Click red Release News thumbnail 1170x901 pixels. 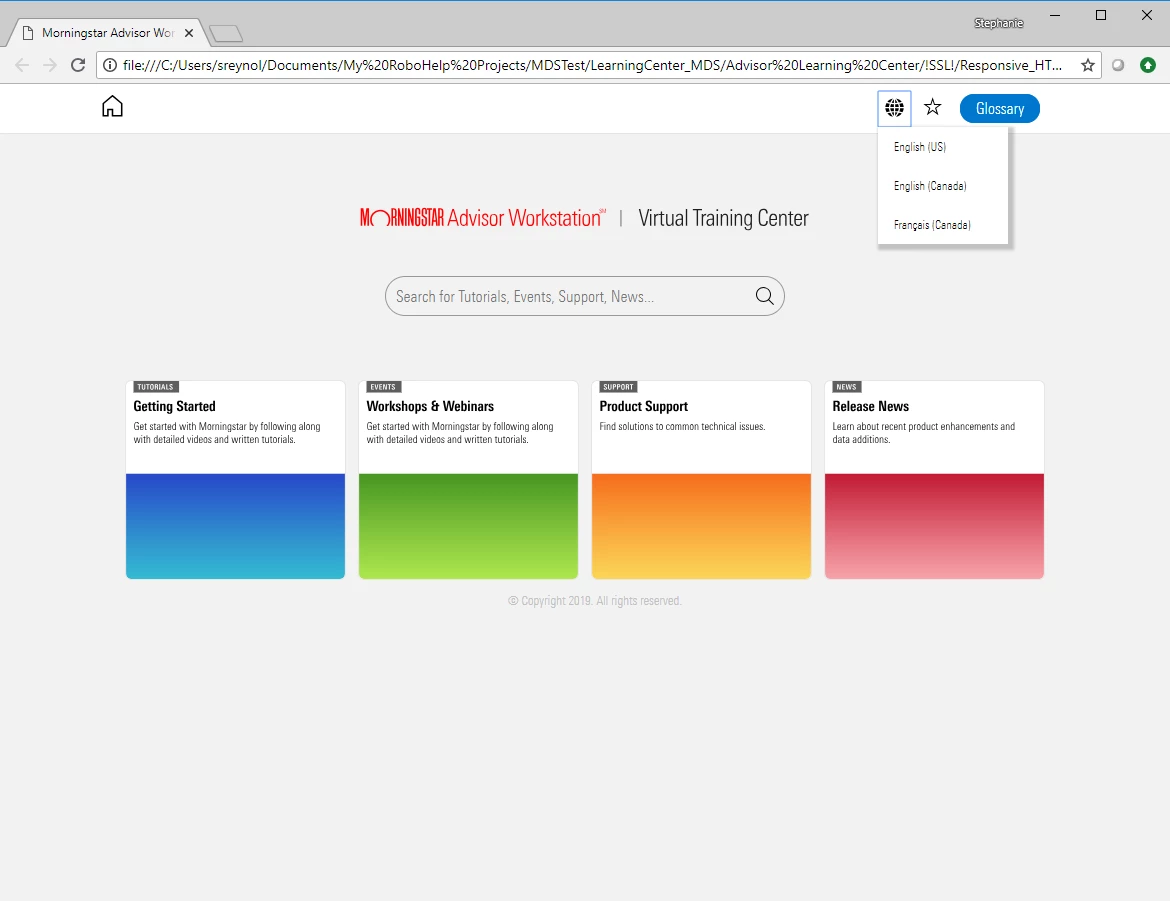[933, 526]
